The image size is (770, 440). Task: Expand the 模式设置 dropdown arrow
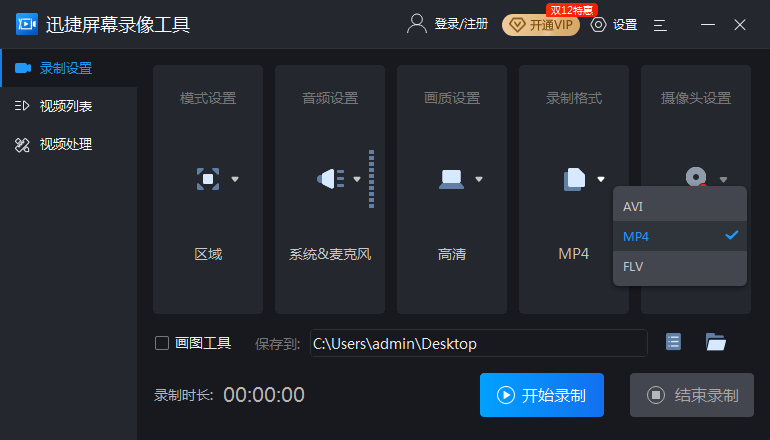[x=235, y=179]
